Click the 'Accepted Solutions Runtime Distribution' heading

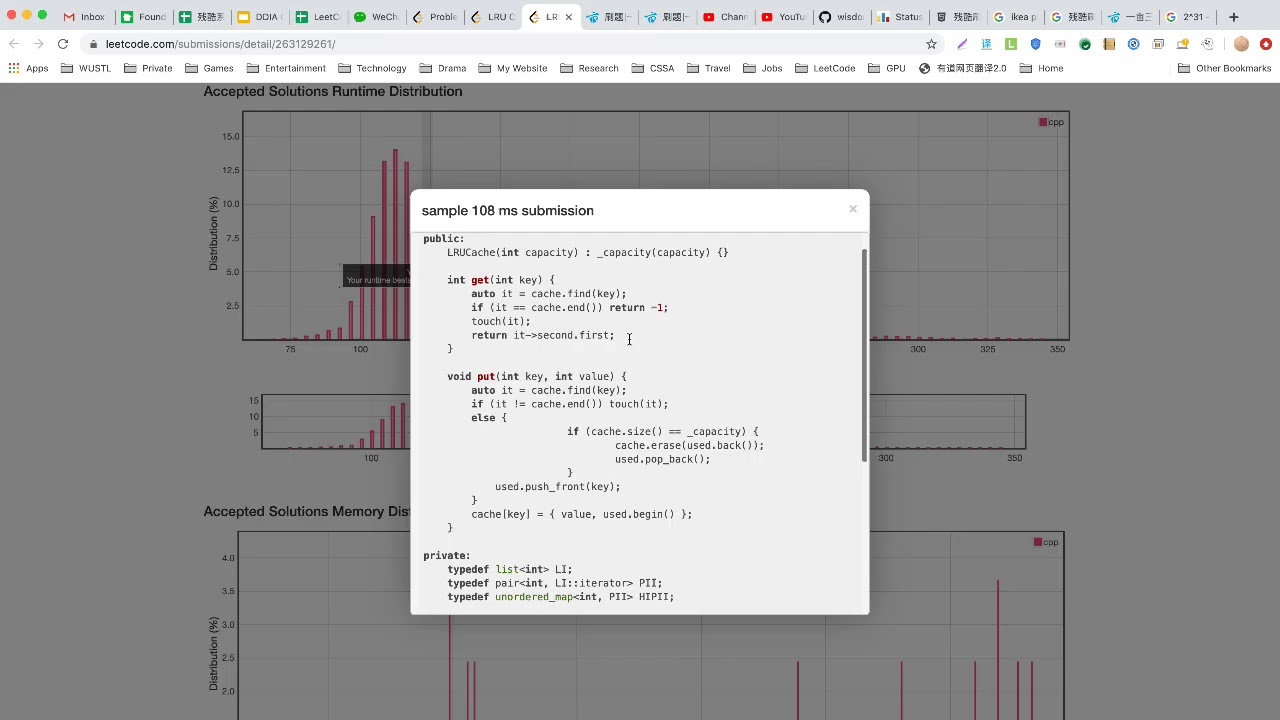(333, 91)
